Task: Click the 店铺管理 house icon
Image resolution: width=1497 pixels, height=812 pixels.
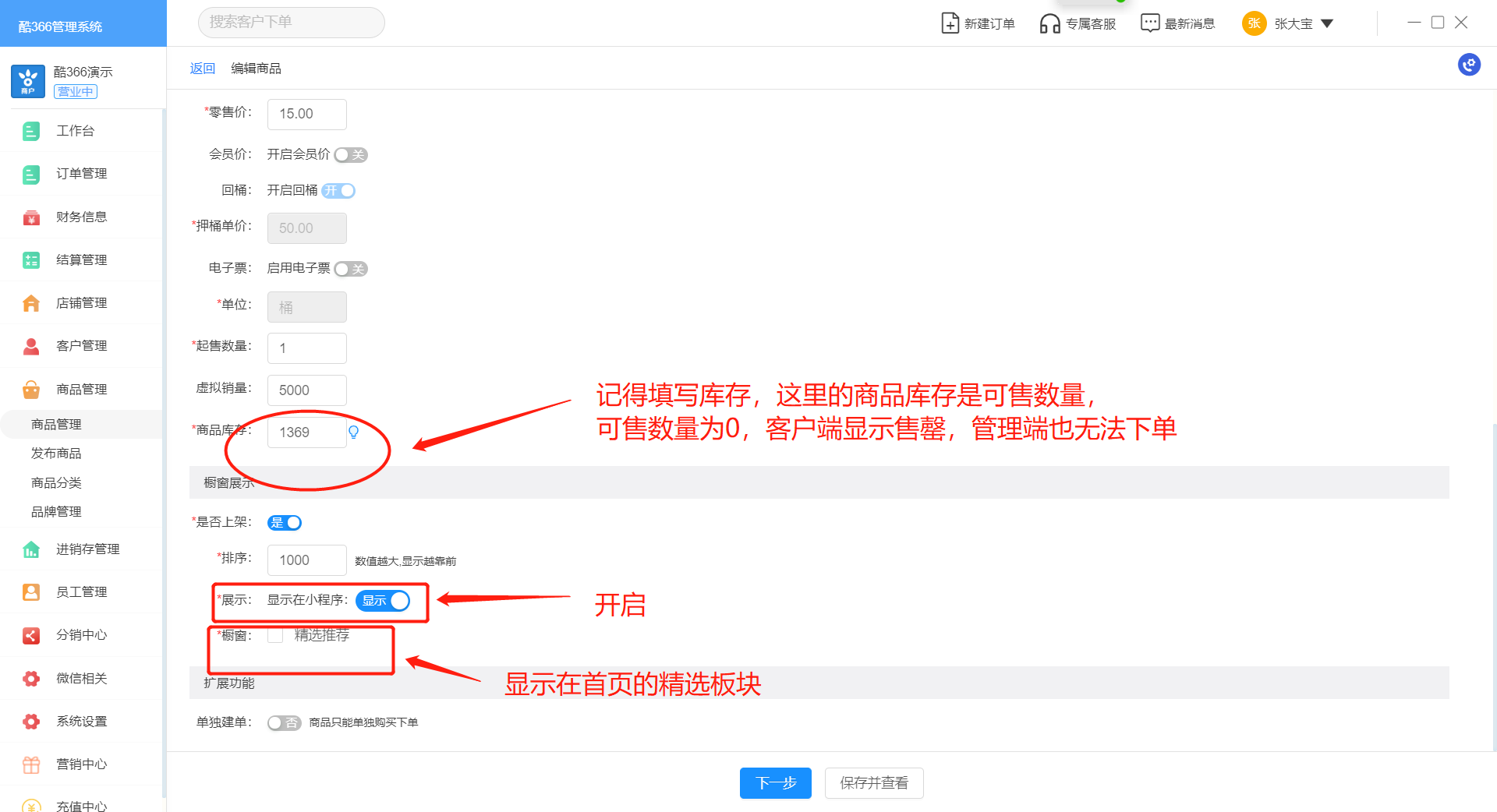Action: click(x=31, y=303)
